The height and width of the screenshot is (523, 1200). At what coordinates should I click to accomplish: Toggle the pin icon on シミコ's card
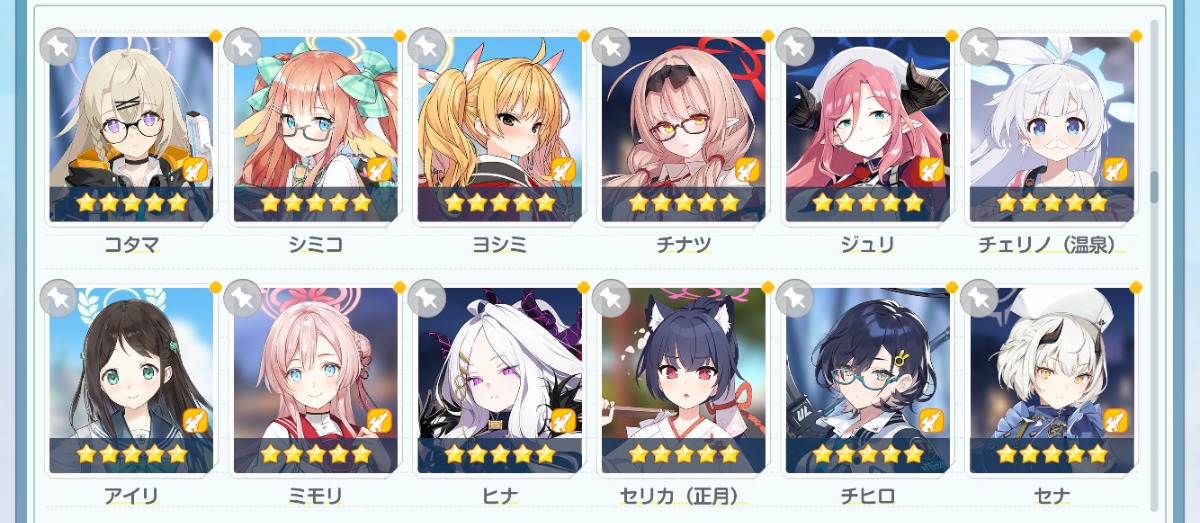pyautogui.click(x=244, y=46)
